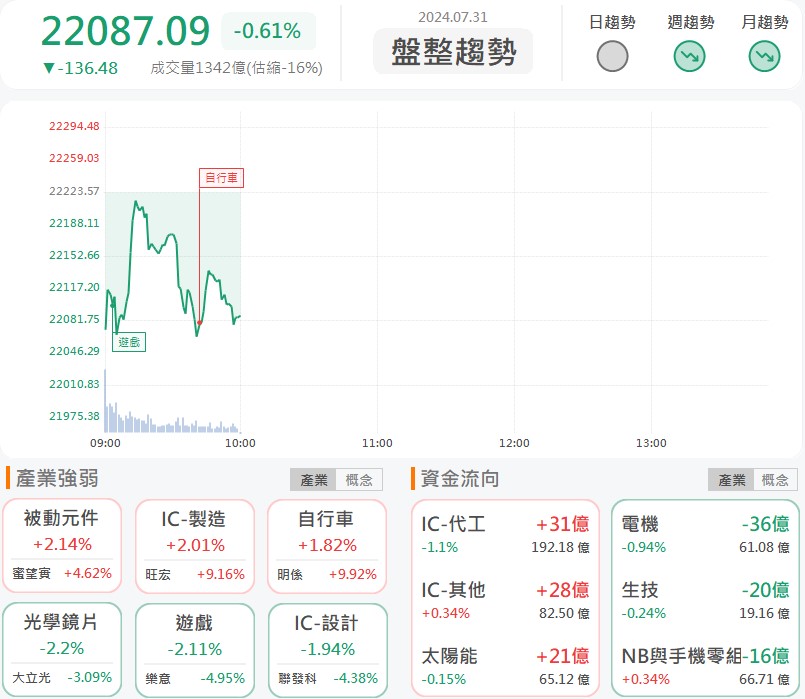This screenshot has width=805, height=699.
Task: Select IC-其他 fund flow row
Action: click(x=505, y=600)
